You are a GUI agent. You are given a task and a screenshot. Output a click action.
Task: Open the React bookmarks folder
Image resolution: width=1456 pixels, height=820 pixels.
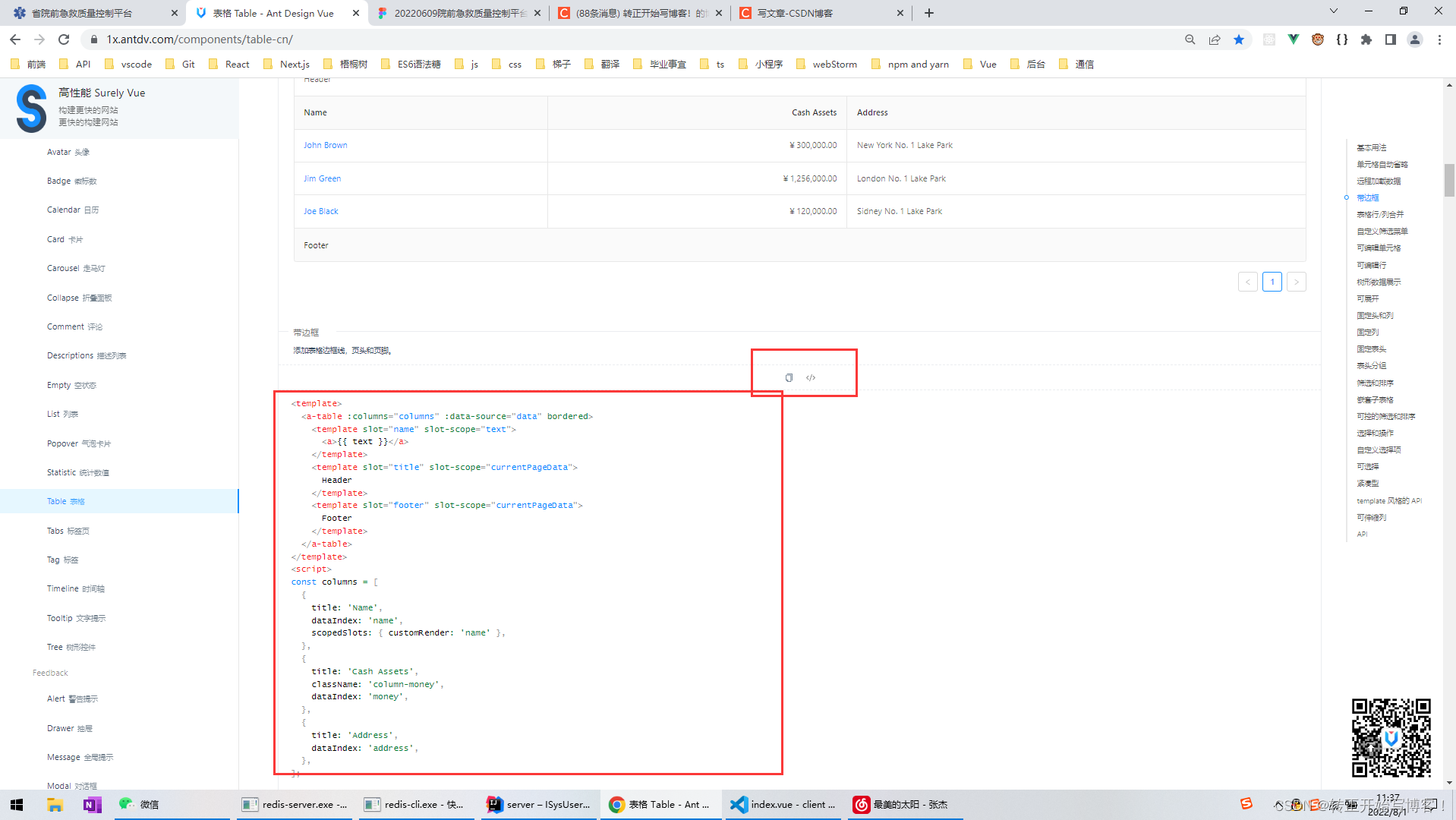coord(228,65)
